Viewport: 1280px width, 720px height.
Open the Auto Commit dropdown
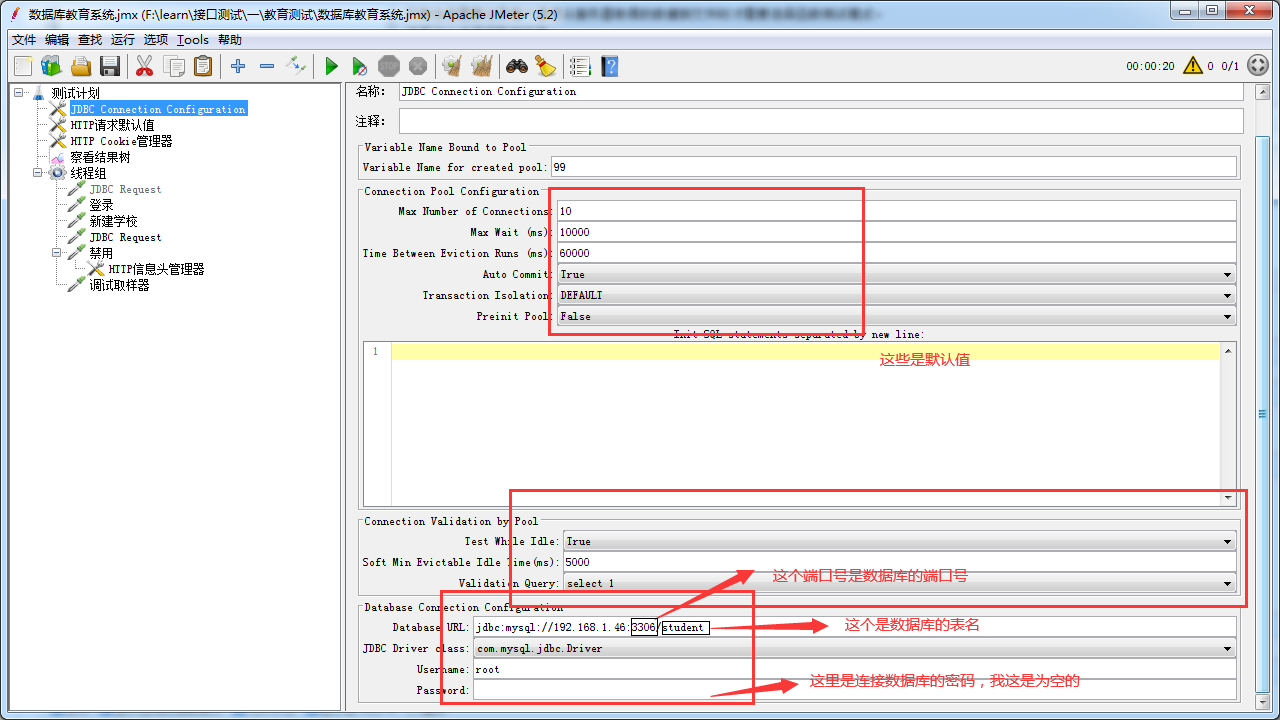pos(897,274)
